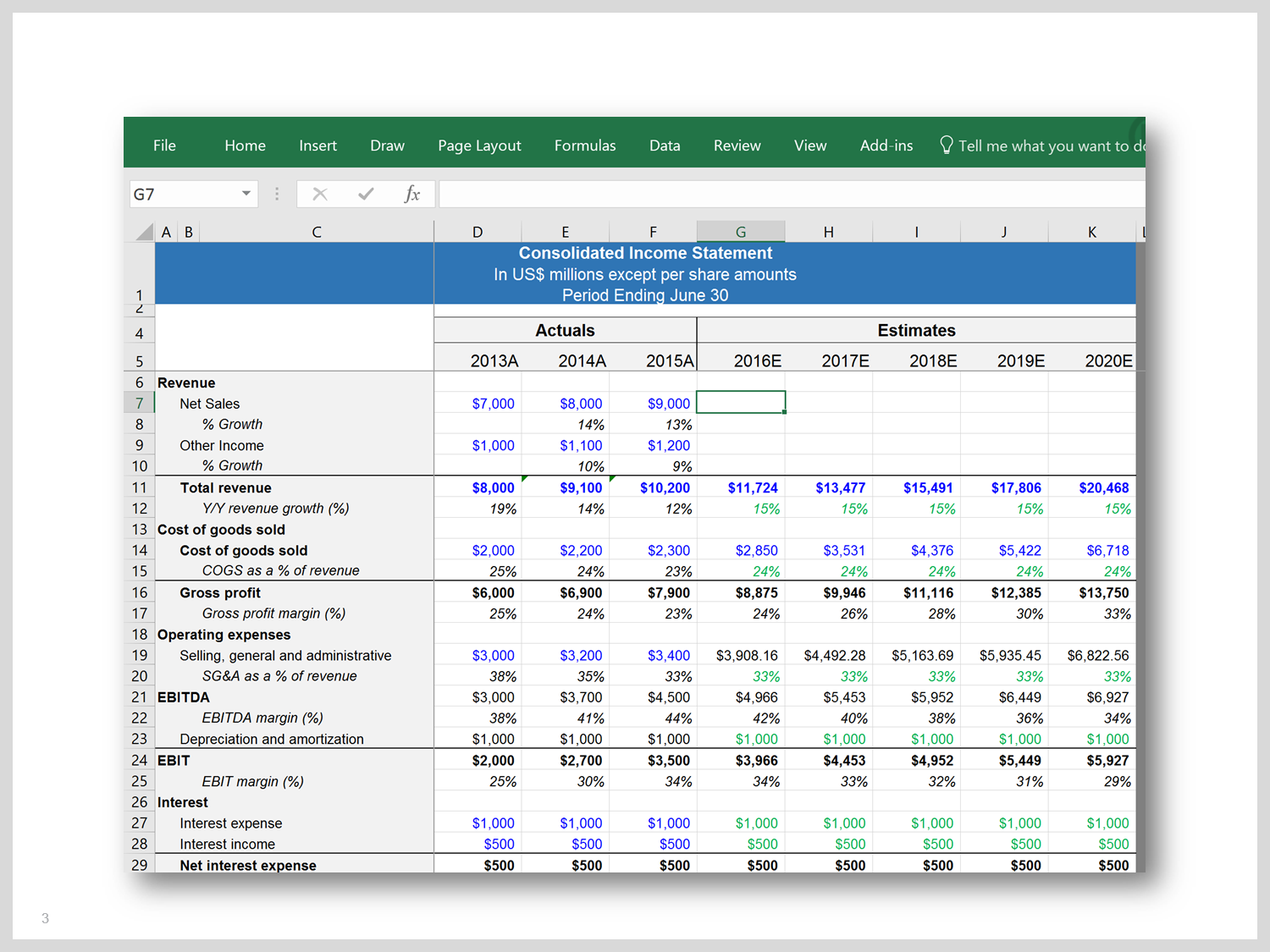Select row 7 header

click(139, 404)
